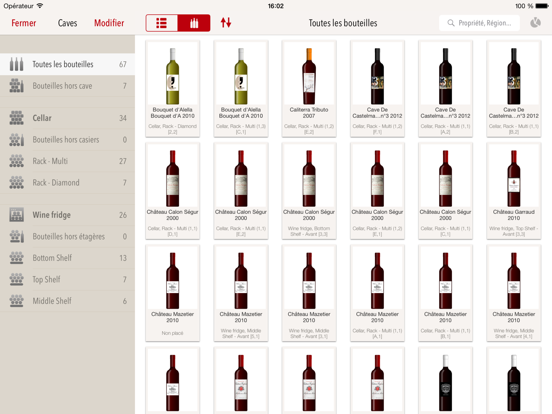Click the 67 bottle count
The image size is (552, 414).
[123, 64]
